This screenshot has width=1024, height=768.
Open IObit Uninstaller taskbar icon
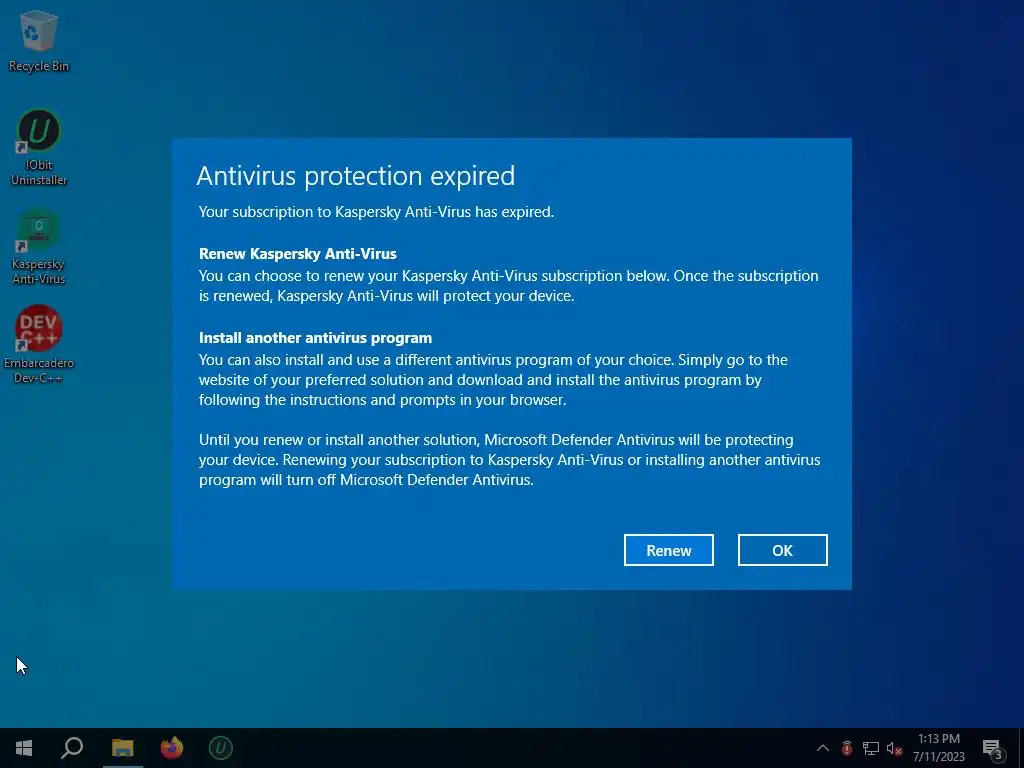221,748
